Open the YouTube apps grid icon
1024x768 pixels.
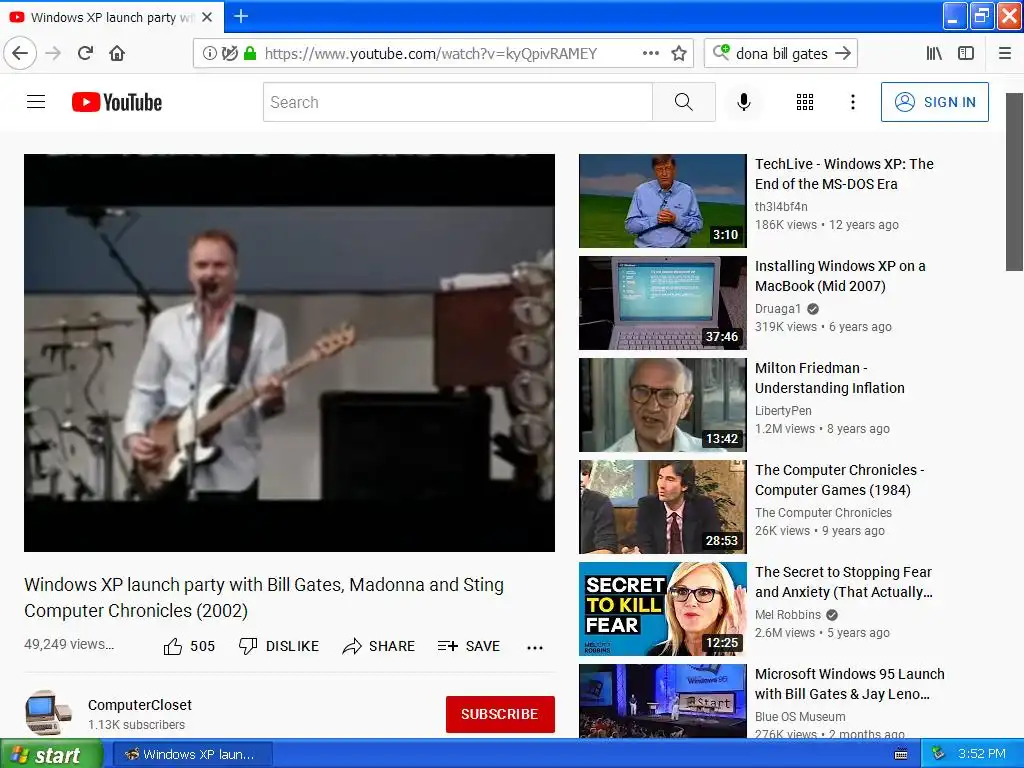(805, 102)
